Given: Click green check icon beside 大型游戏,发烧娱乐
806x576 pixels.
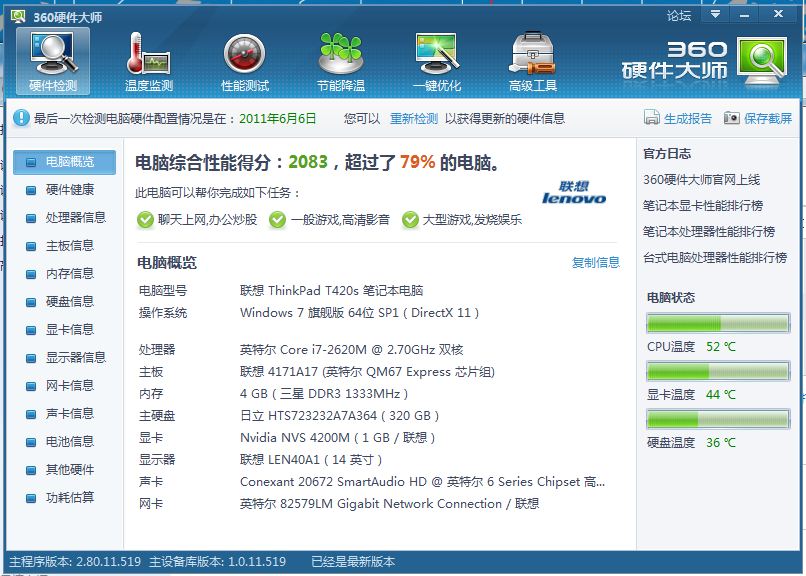Looking at the screenshot, I should point(410,220).
